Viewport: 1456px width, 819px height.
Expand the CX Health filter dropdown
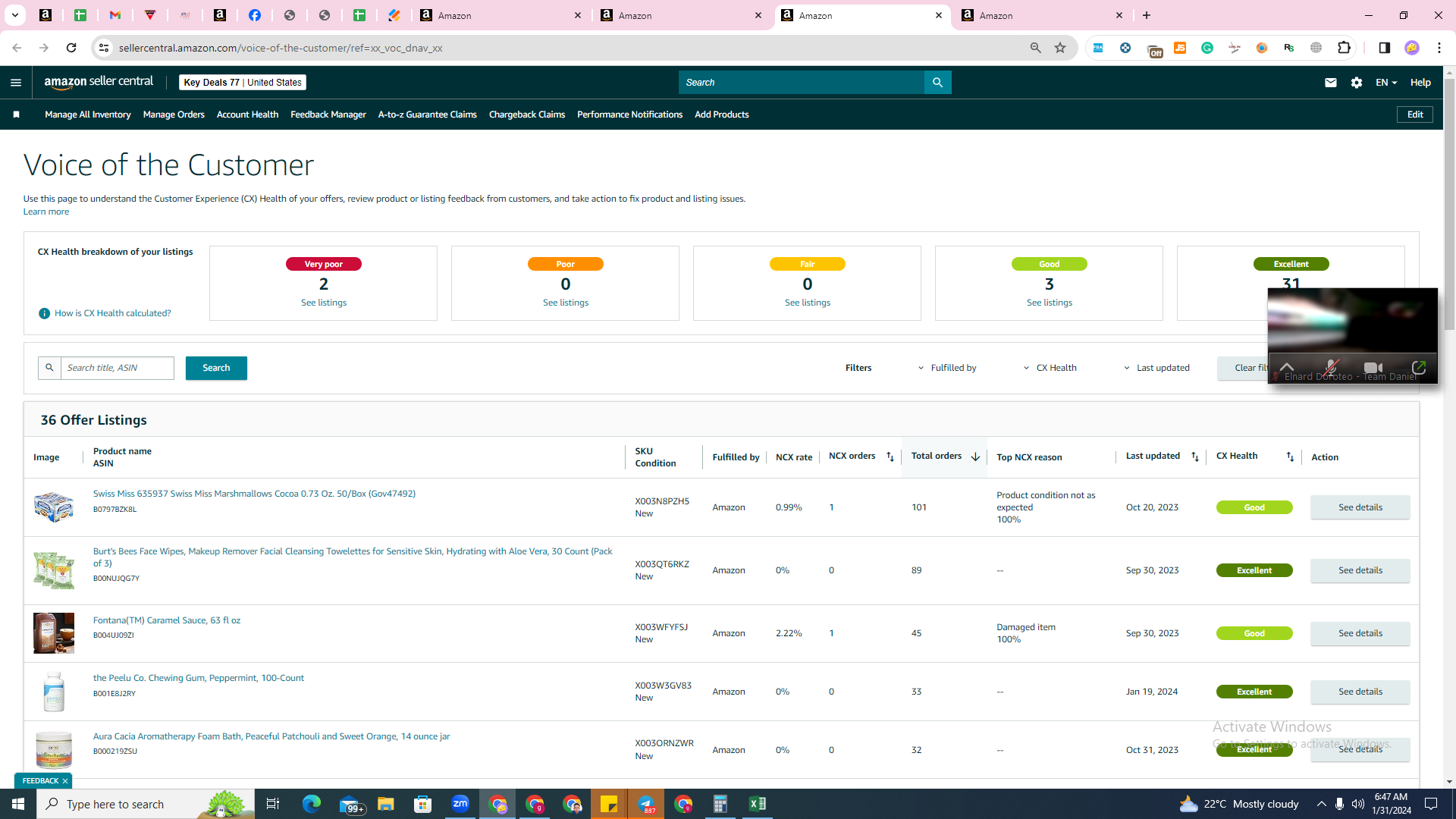pyautogui.click(x=1050, y=368)
